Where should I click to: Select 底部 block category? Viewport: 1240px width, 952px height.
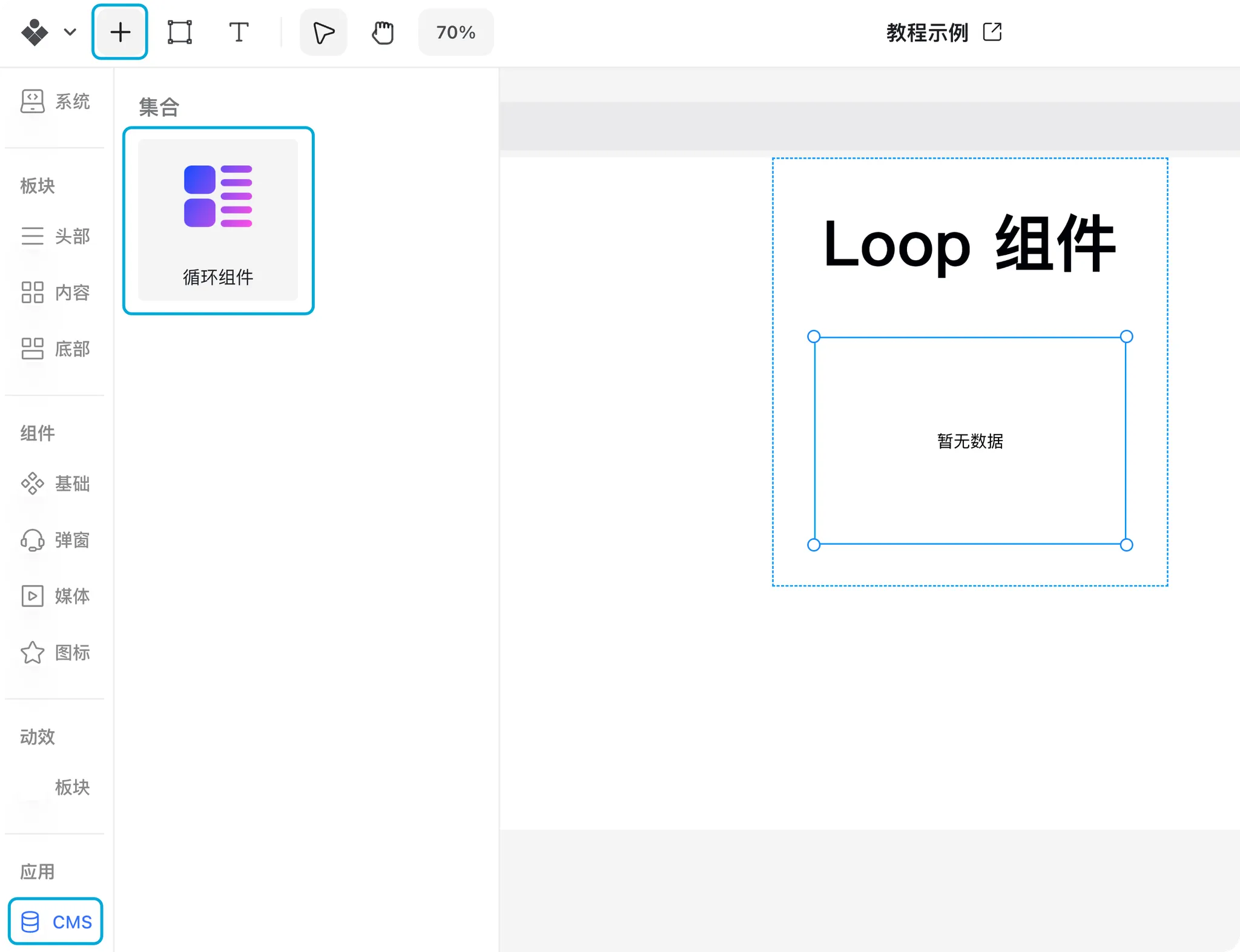[x=56, y=349]
